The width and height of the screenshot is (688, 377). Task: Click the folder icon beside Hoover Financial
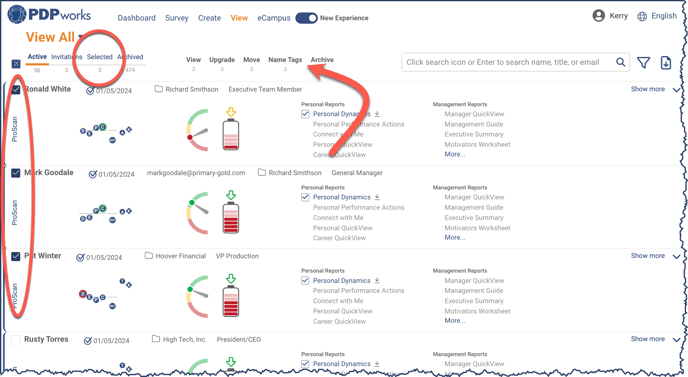[x=149, y=256]
